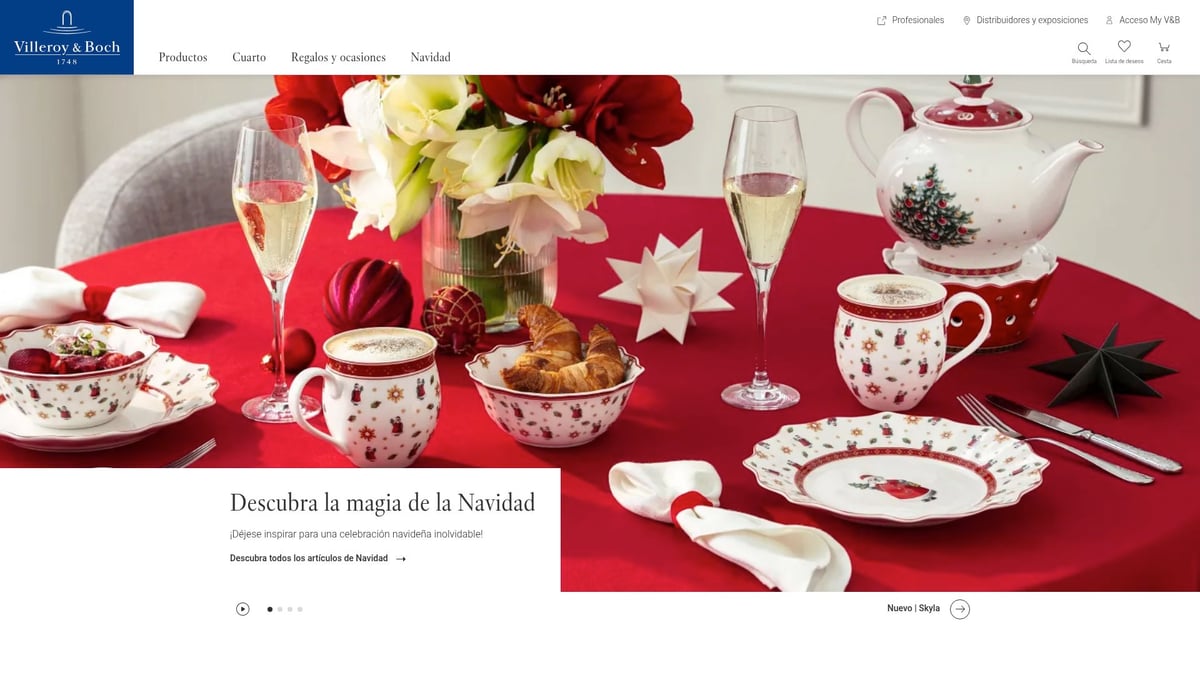The height and width of the screenshot is (675, 1200).
Task: Open the shopping cart Cesta icon
Action: [x=1164, y=47]
